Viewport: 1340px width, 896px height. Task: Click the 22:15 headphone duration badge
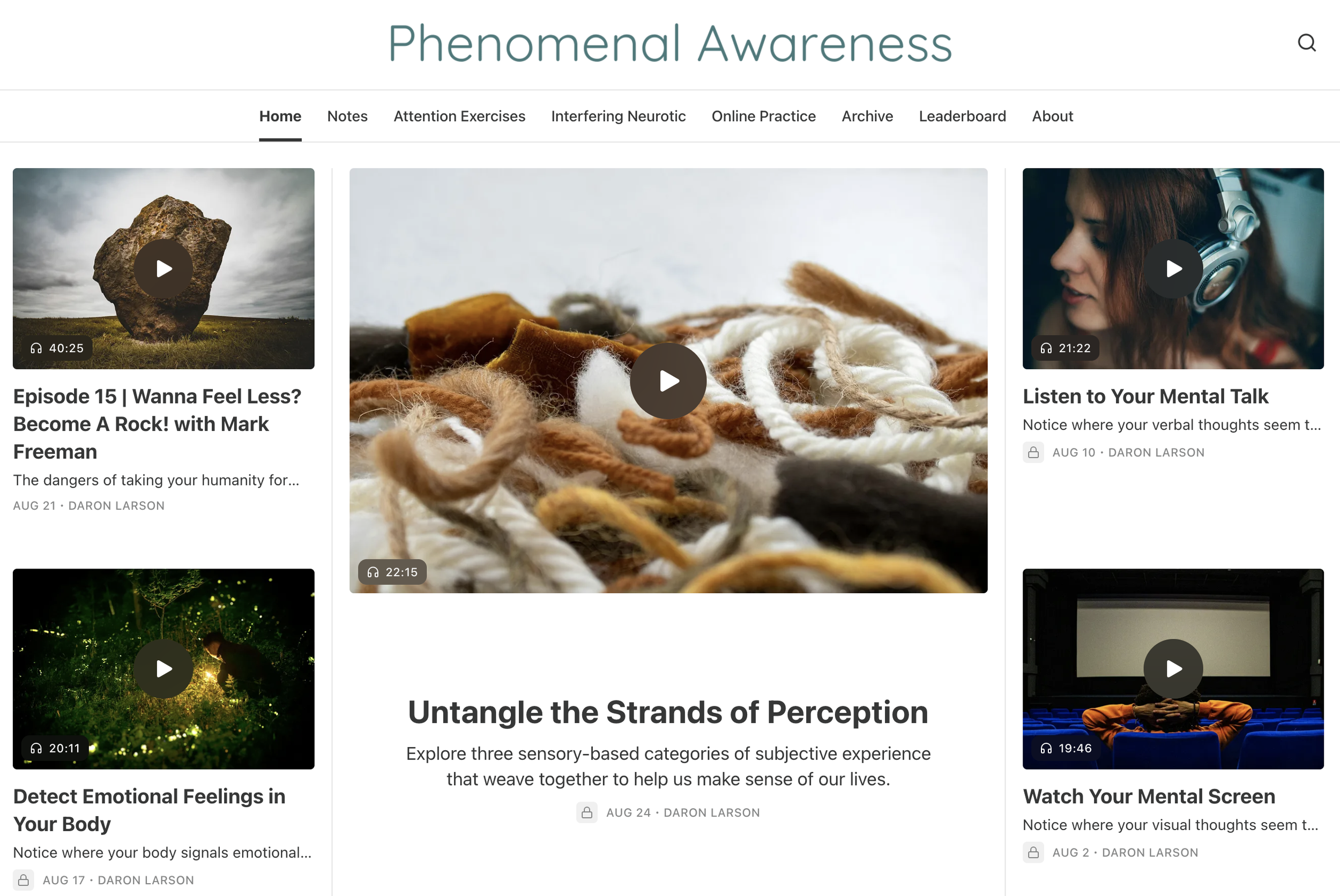(392, 572)
